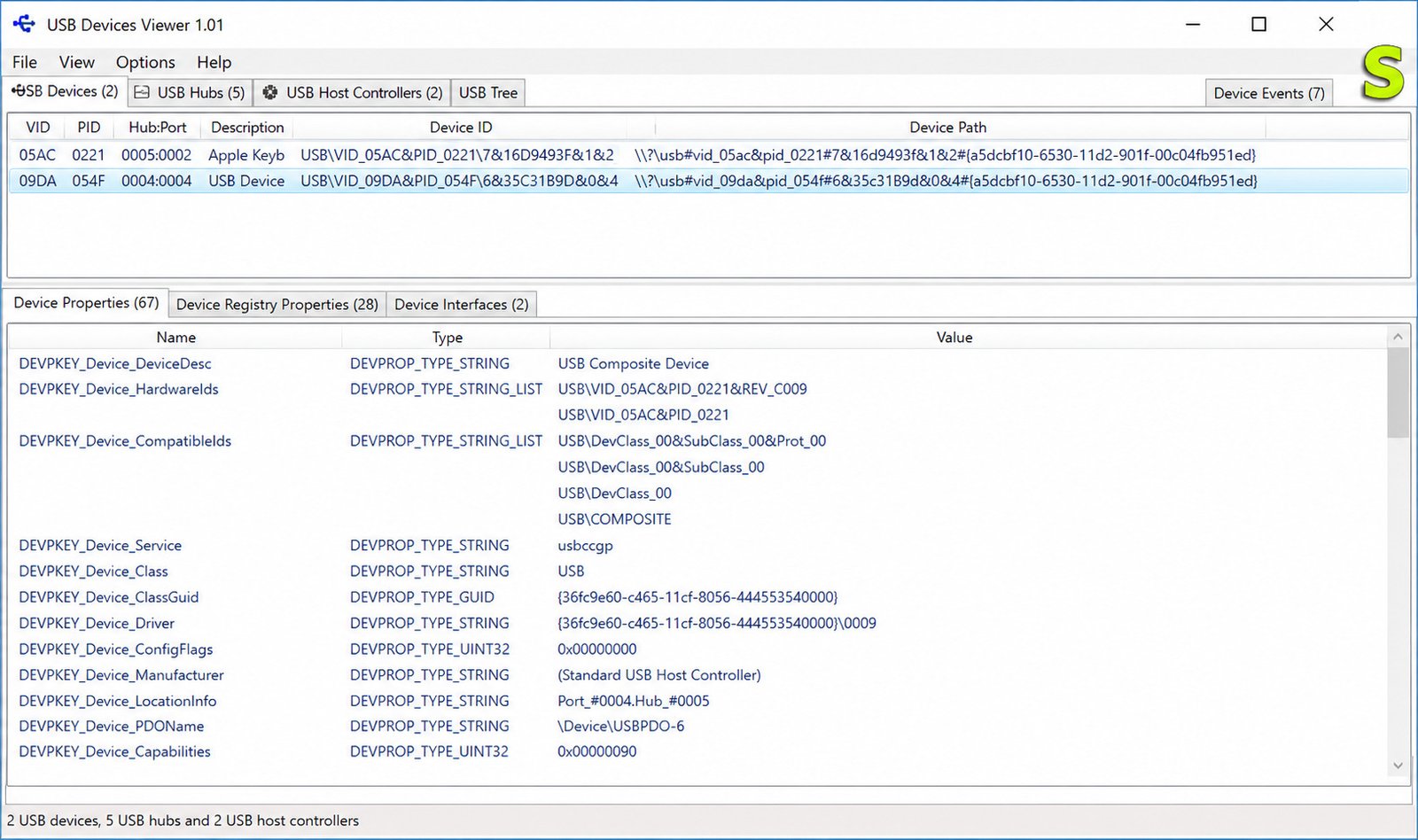
Task: Click the device path containing vid_05ac
Action: [x=945, y=155]
